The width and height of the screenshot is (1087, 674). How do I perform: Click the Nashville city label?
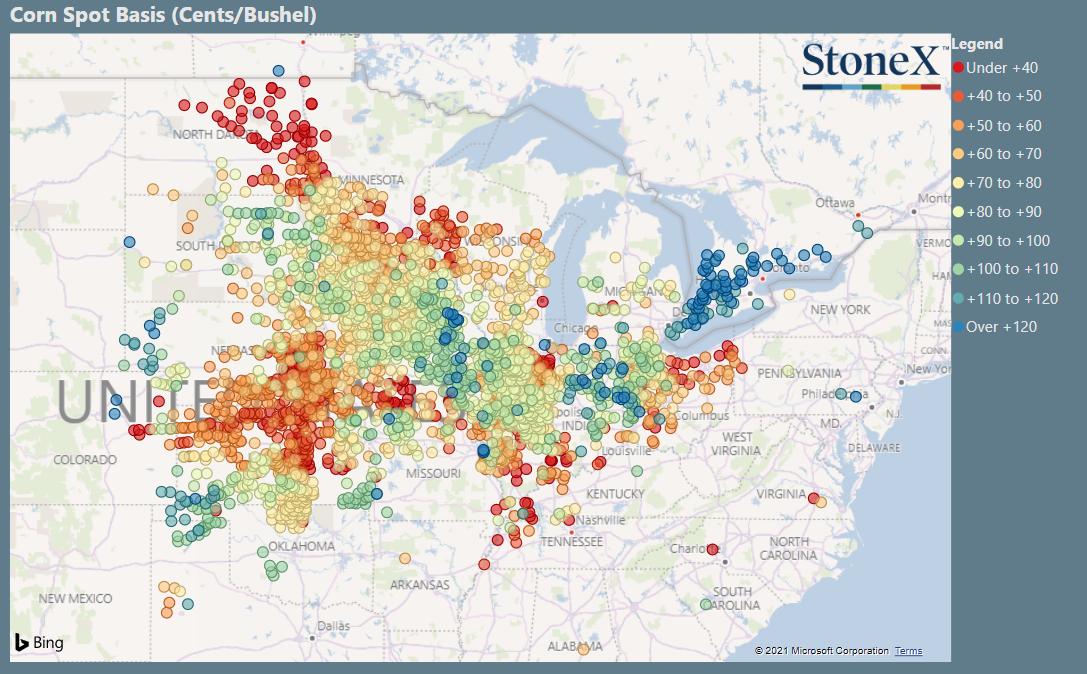coord(600,520)
